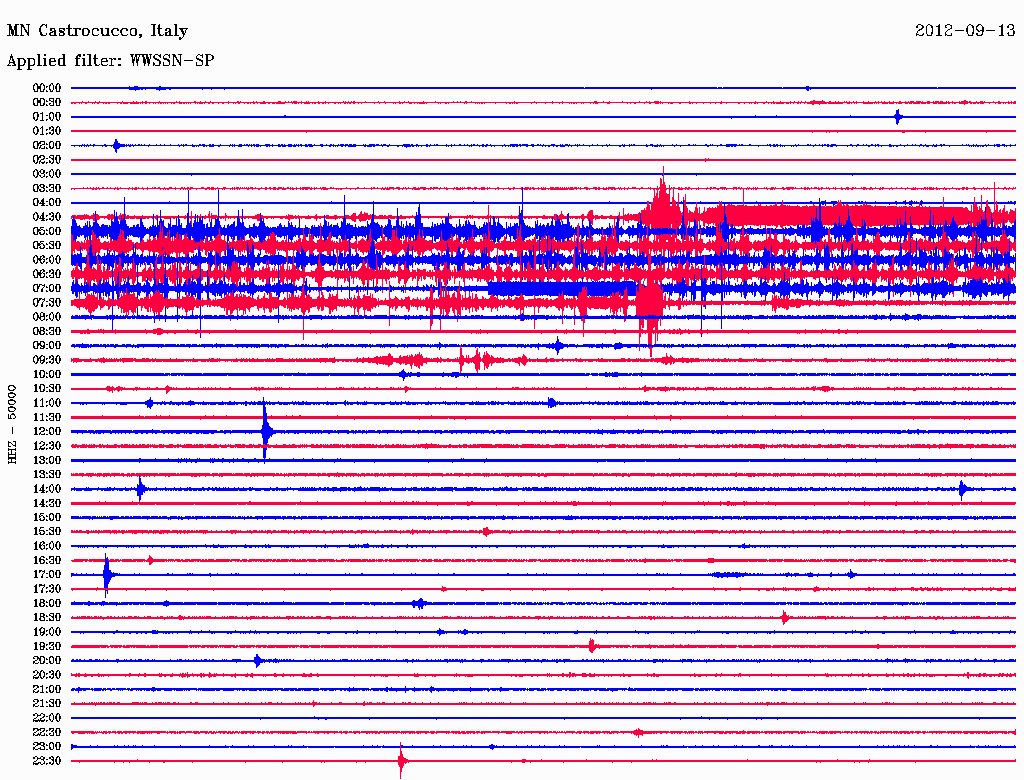The width and height of the screenshot is (1024, 780).
Task: Click the blue spike on the 20:00 trace
Action: coord(257,661)
